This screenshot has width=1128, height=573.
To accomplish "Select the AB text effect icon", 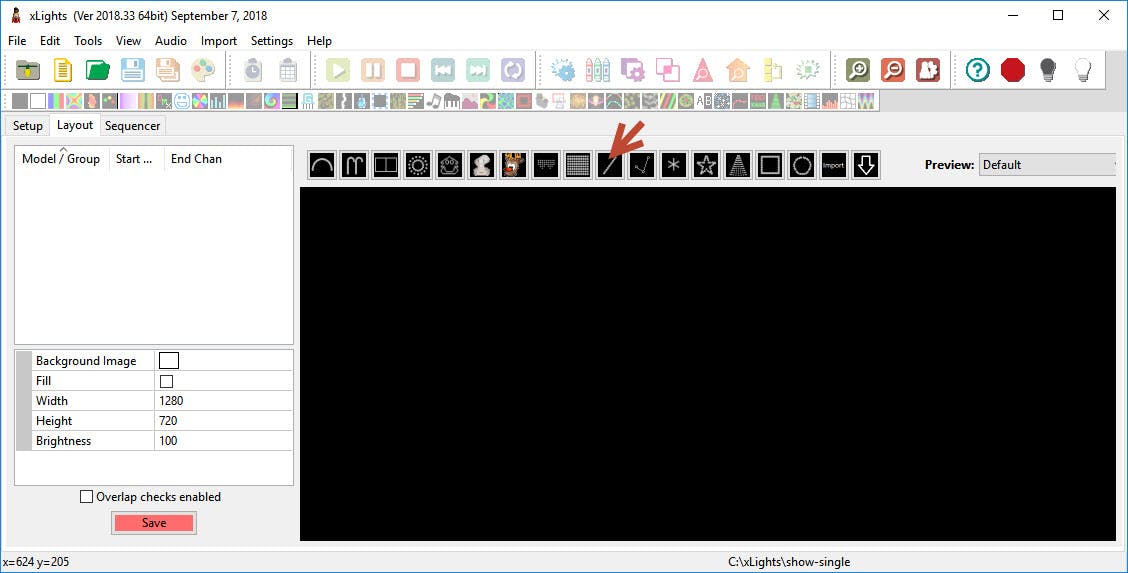I will [704, 101].
